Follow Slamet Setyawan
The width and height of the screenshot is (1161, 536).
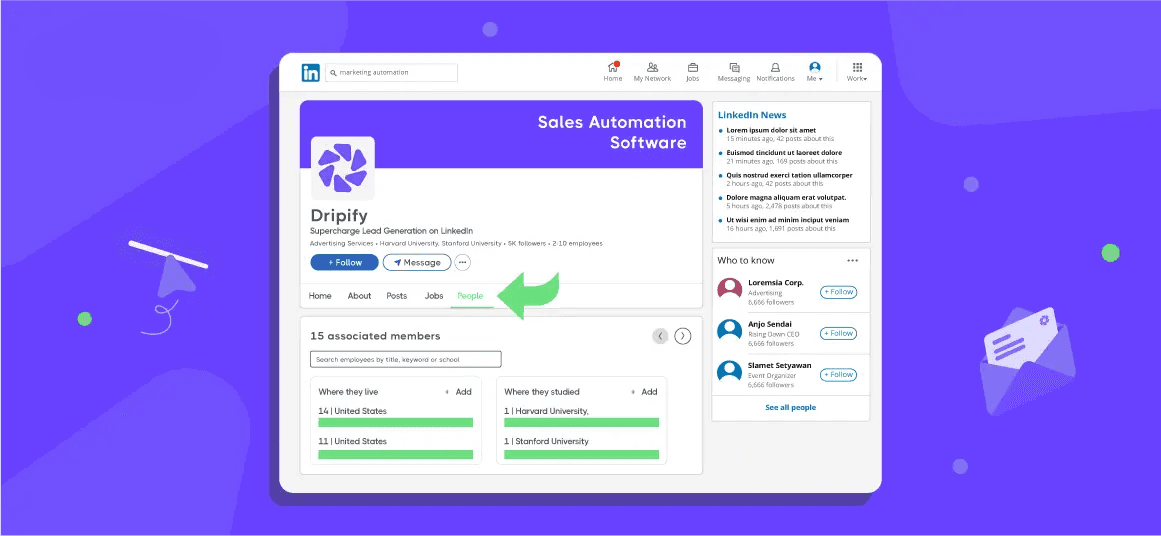click(x=838, y=375)
